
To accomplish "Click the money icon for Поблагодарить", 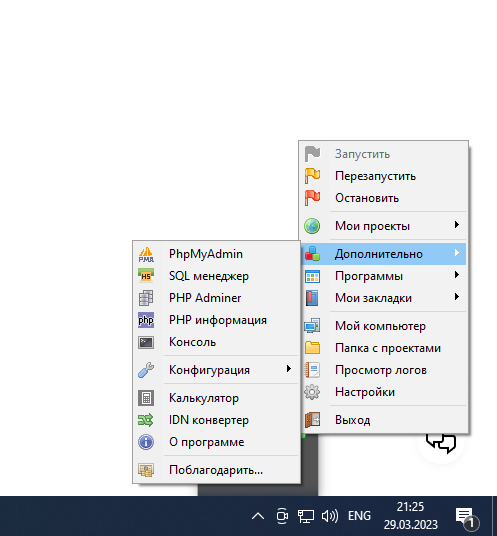I will [146, 470].
